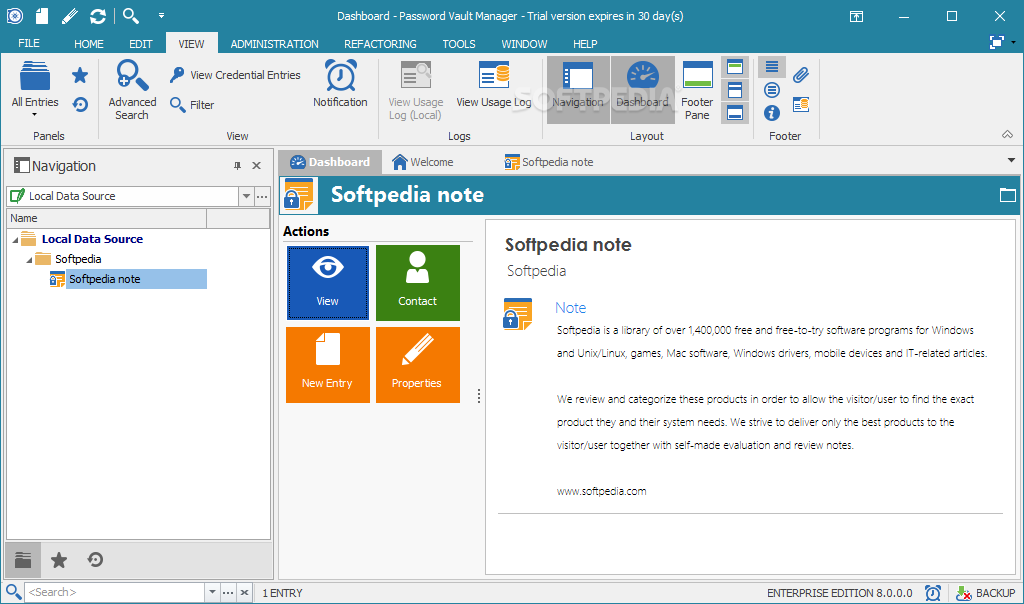Click the Name column header
This screenshot has width=1024, height=604.
click(107, 218)
